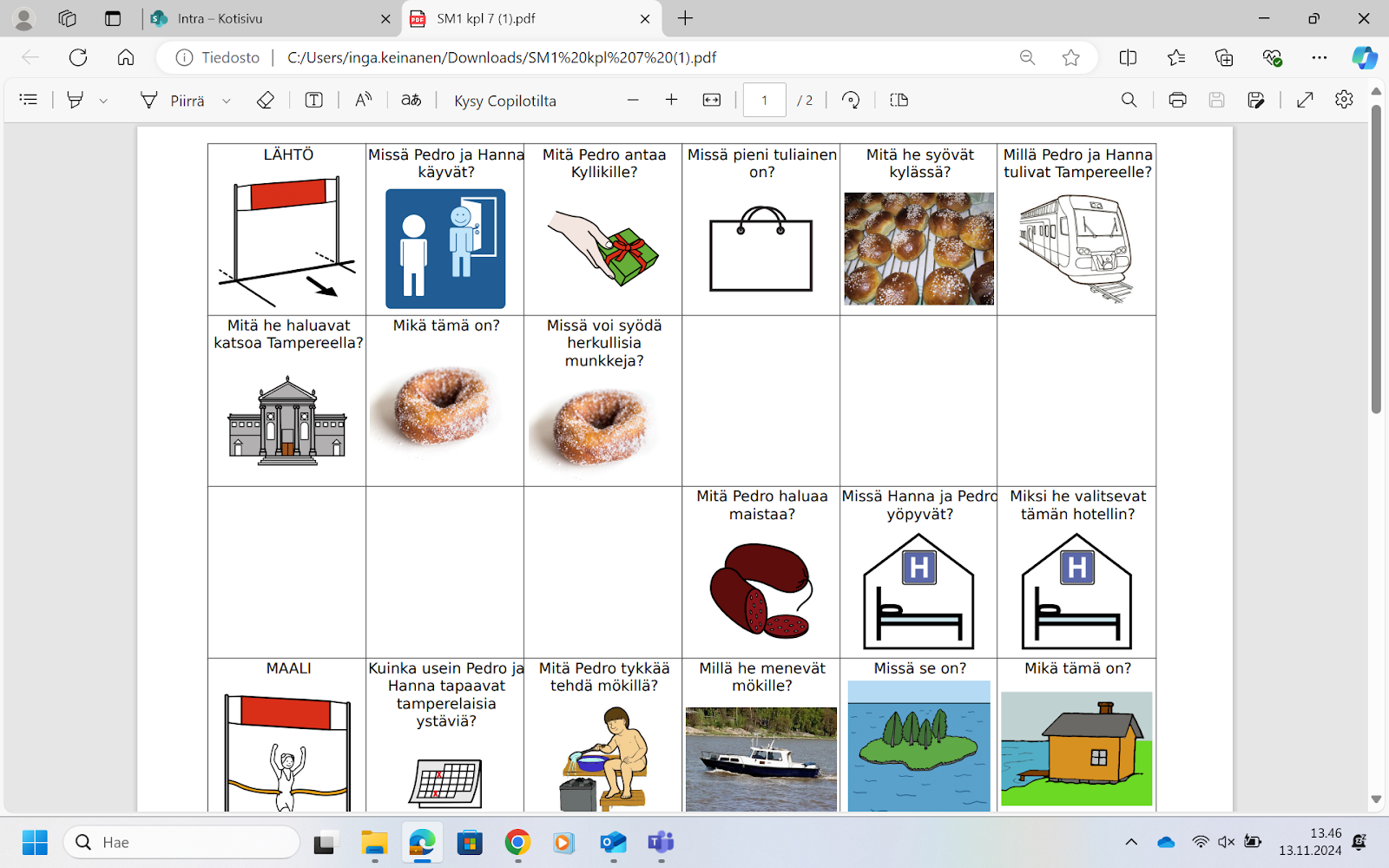
Task: Open Microsoft Teams from taskbar
Action: [x=661, y=842]
